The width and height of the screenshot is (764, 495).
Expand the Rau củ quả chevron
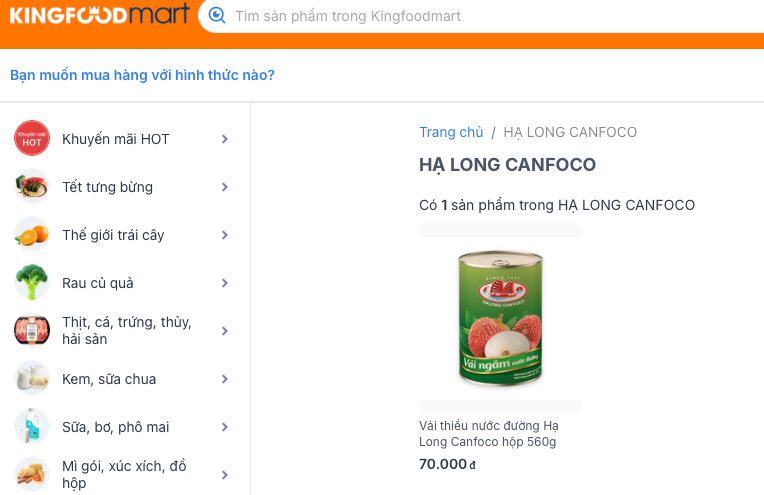225,283
